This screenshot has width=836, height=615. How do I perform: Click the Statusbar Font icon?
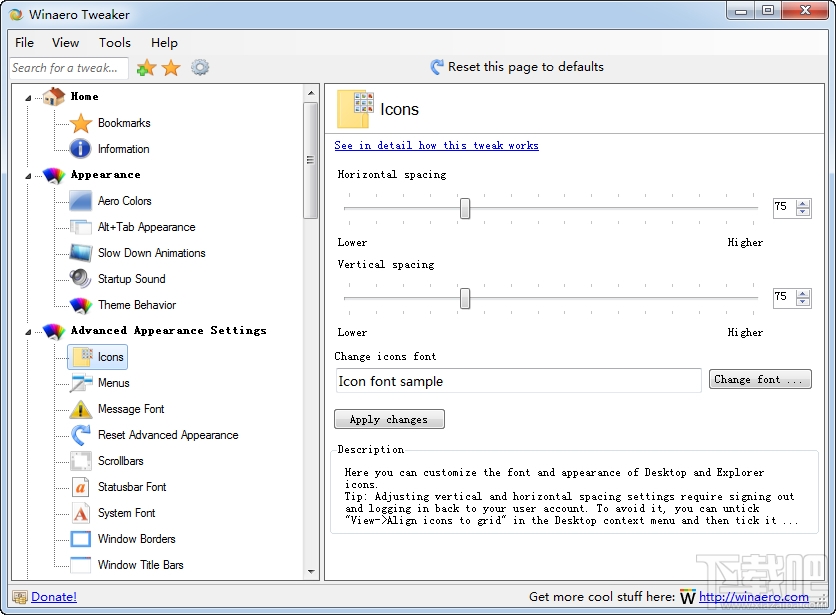pyautogui.click(x=81, y=487)
